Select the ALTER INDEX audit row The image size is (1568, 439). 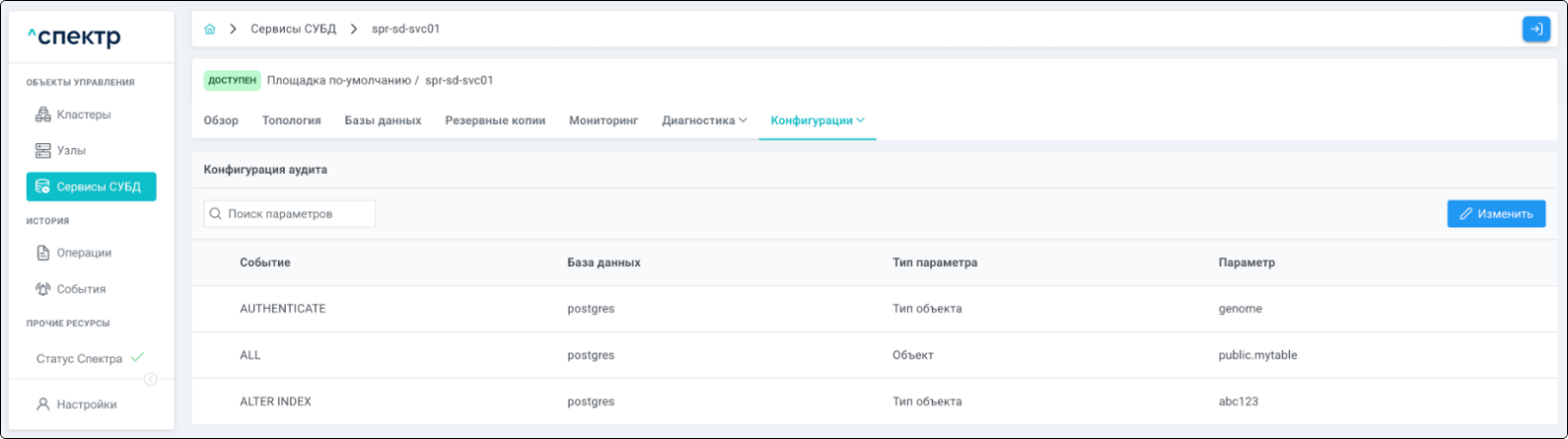(x=275, y=402)
